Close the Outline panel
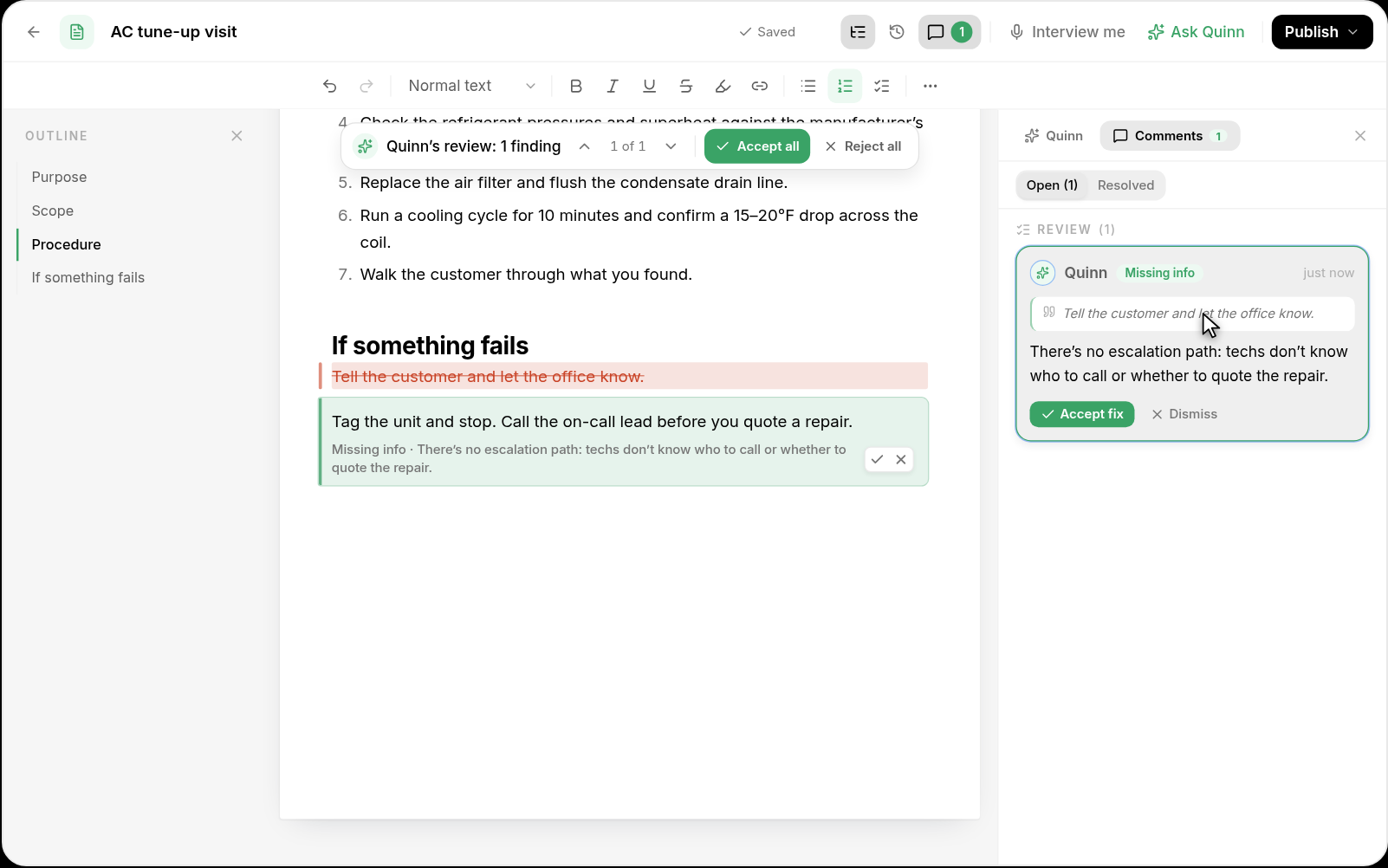 point(237,136)
